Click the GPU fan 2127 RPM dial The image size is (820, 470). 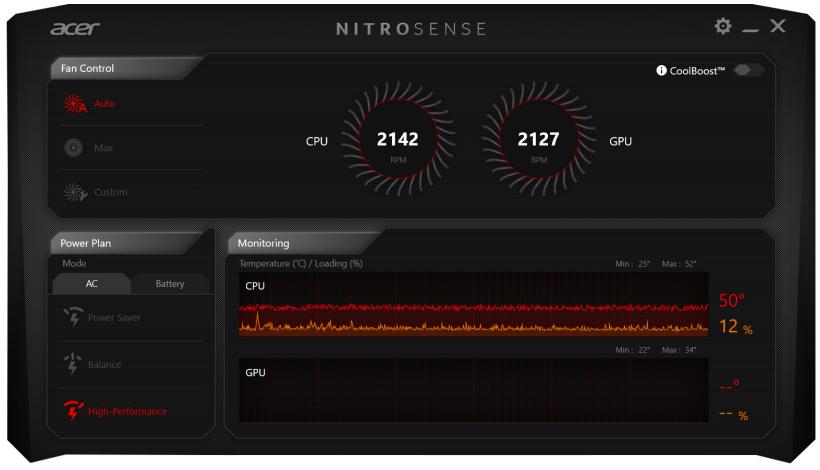(539, 139)
